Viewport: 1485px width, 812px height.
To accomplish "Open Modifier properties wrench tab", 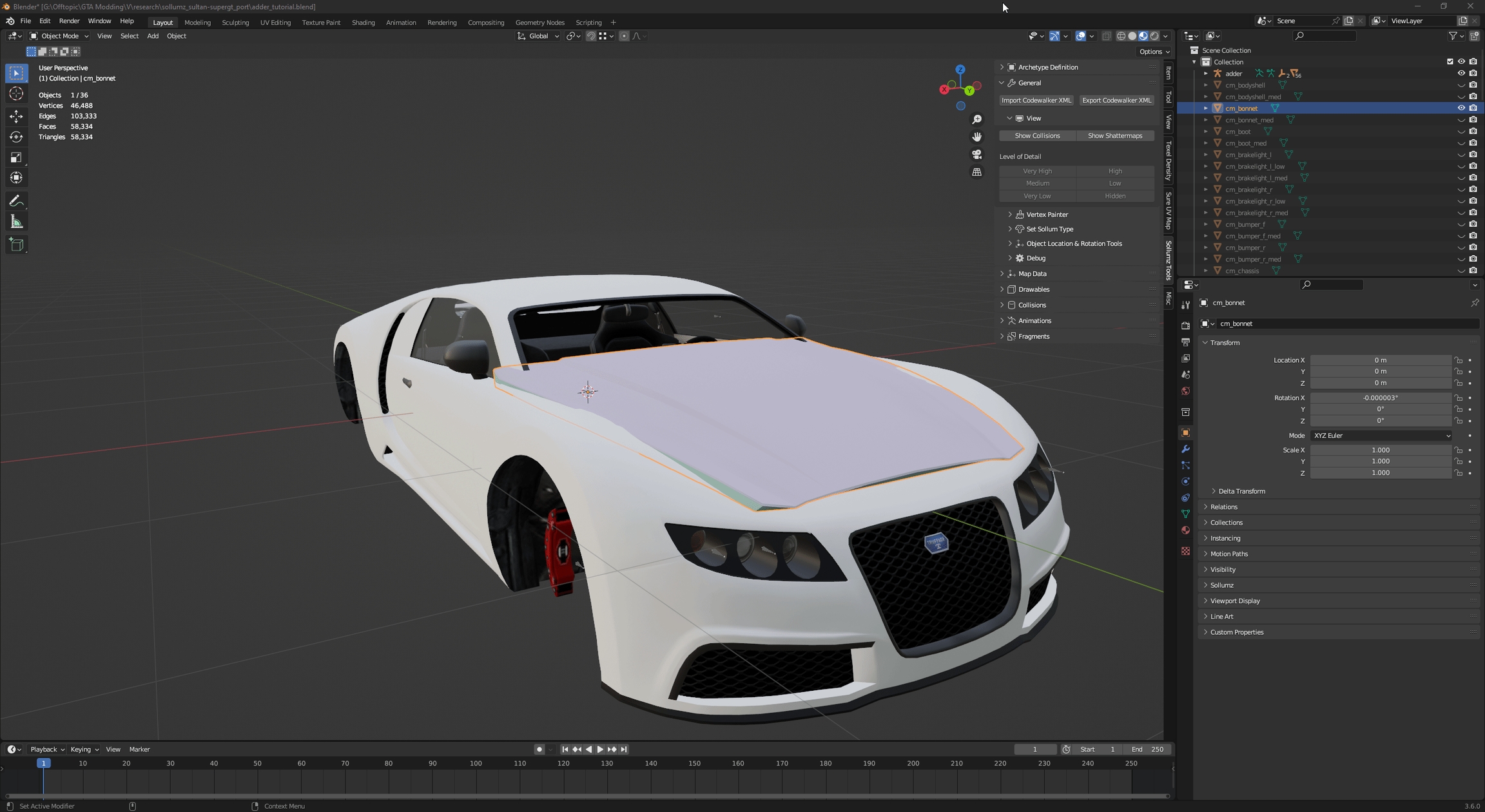I will click(1185, 449).
